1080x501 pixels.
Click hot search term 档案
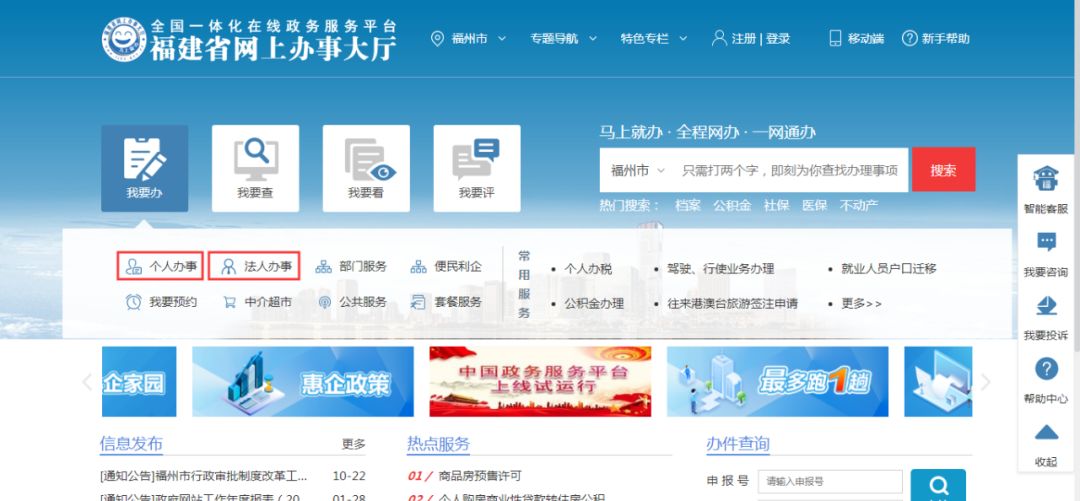click(687, 205)
